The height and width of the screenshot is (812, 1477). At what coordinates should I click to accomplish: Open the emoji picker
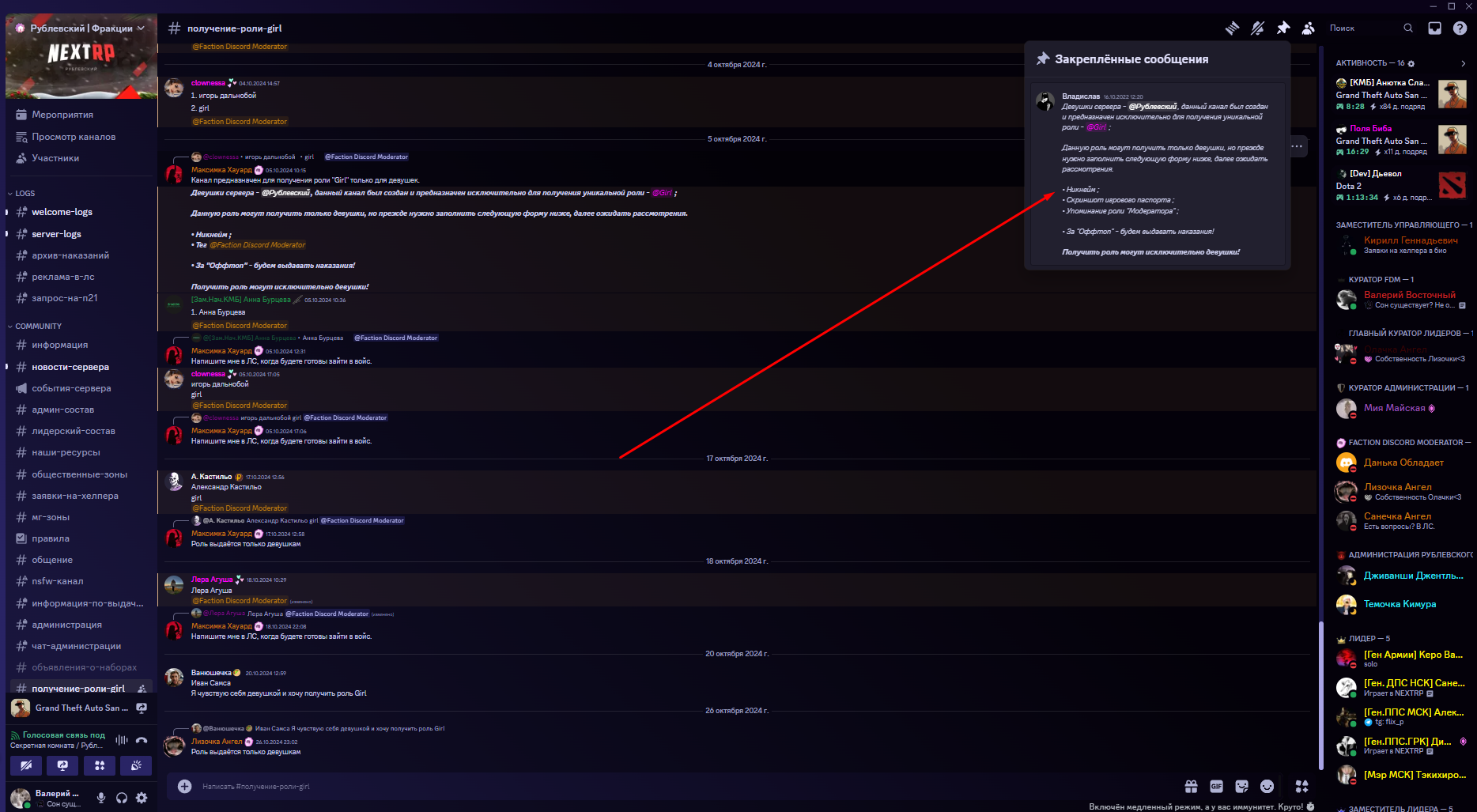pyautogui.click(x=1267, y=786)
